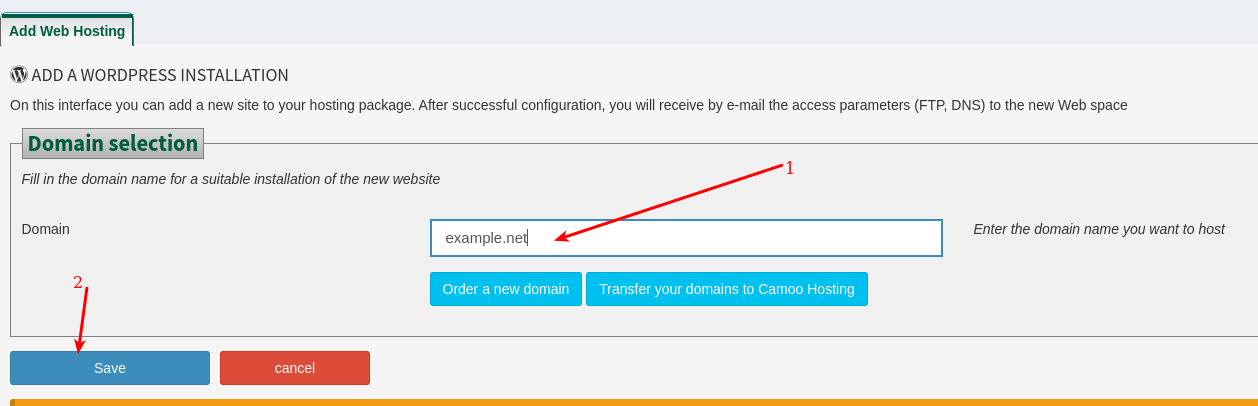The height and width of the screenshot is (406, 1258).
Task: Choose Transfer your domains to Camoo Hosting
Action: point(727,289)
